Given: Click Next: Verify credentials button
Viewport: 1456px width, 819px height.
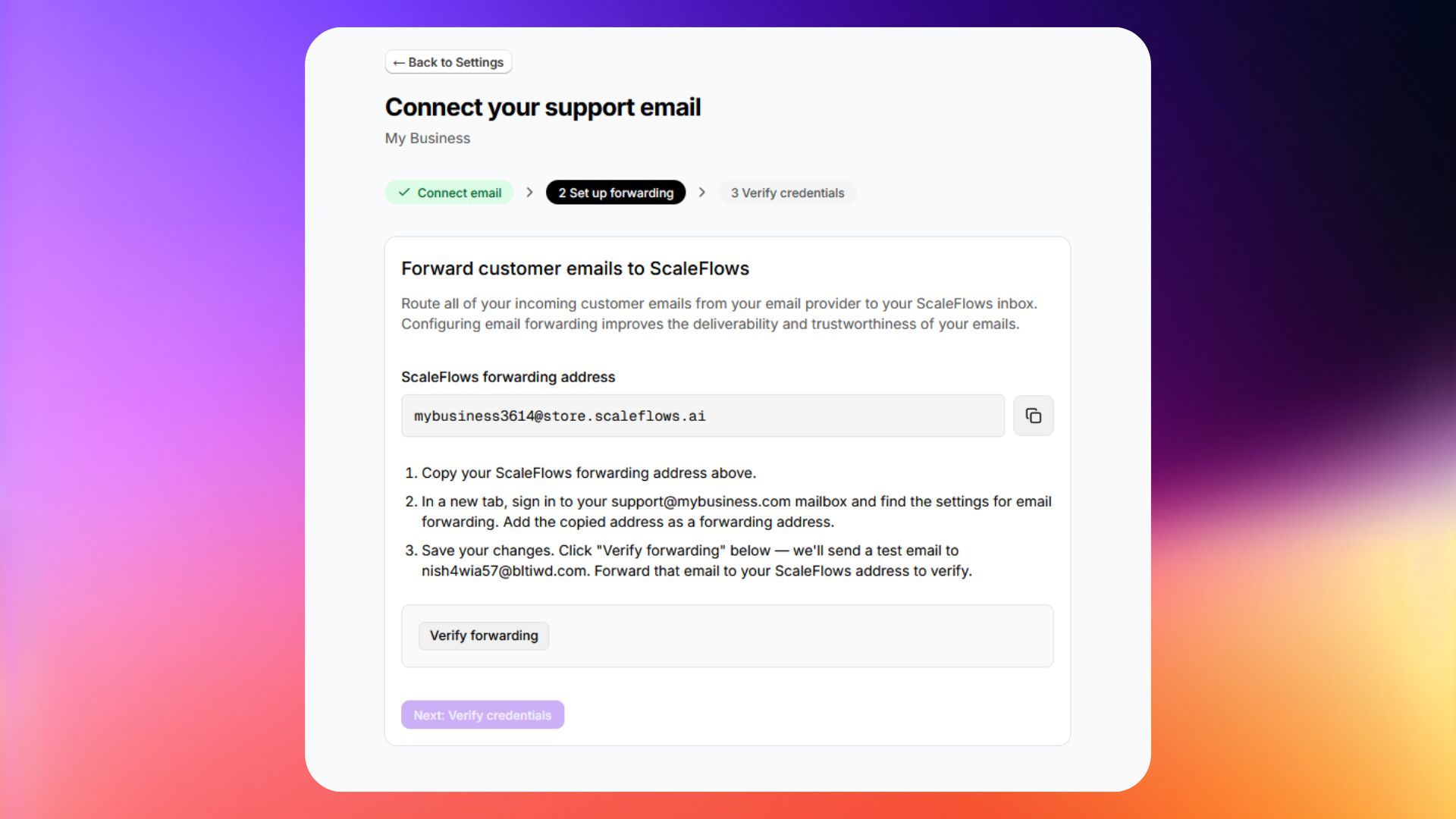Looking at the screenshot, I should coord(482,715).
